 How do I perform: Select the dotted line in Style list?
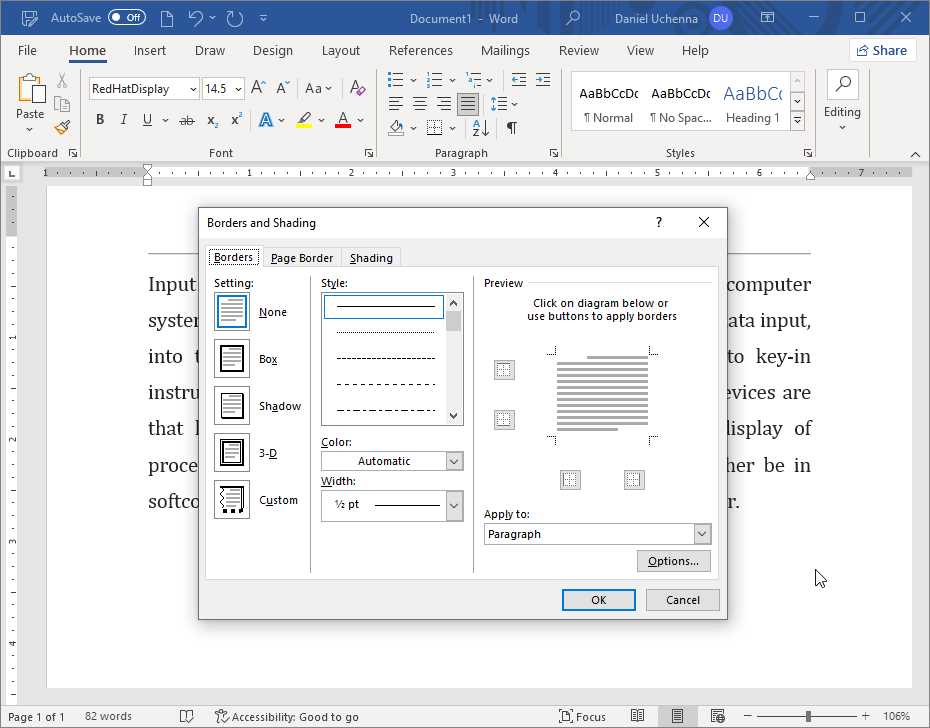[385, 332]
